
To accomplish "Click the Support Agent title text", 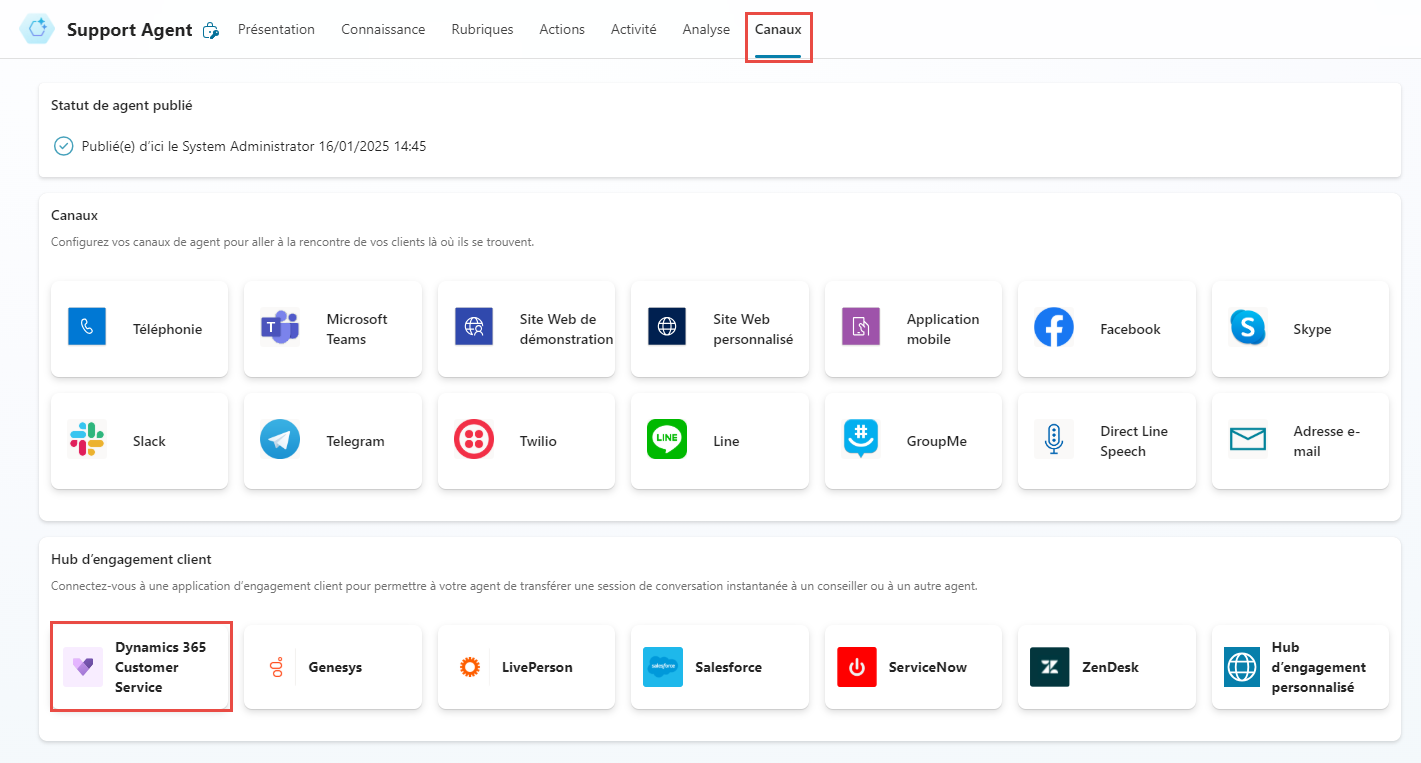I will coord(130,30).
